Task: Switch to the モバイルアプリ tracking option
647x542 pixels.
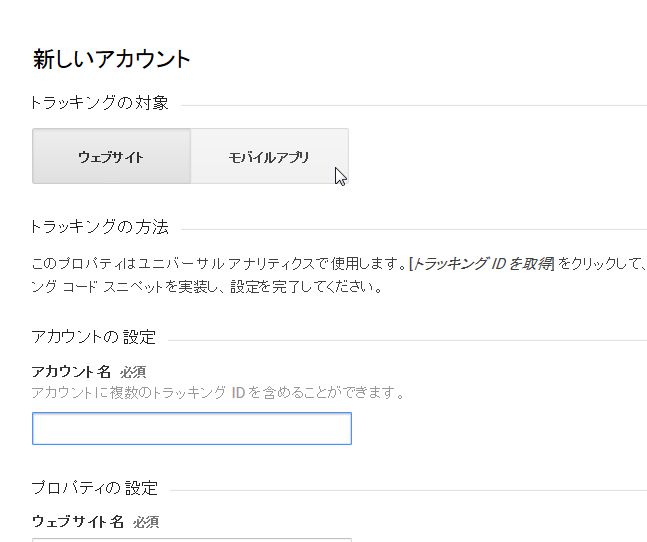Action: point(269,156)
